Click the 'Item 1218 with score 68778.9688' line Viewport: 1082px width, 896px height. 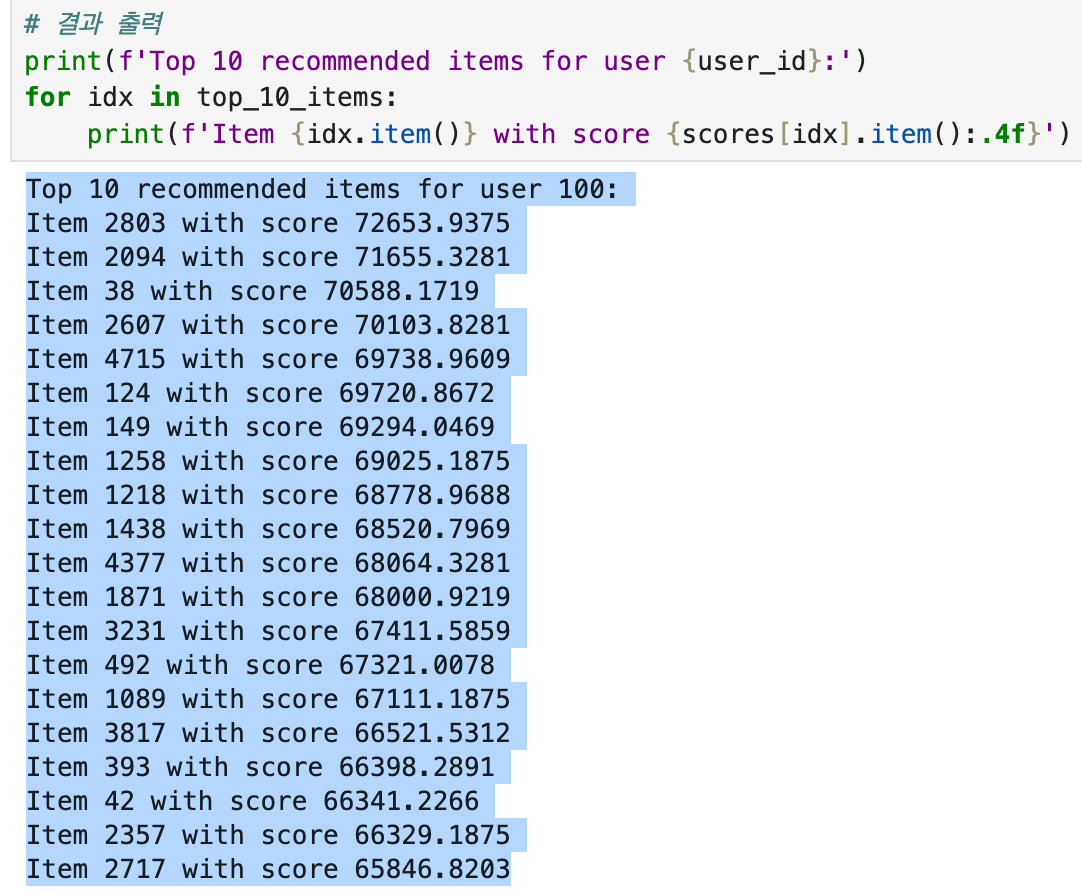pos(268,496)
